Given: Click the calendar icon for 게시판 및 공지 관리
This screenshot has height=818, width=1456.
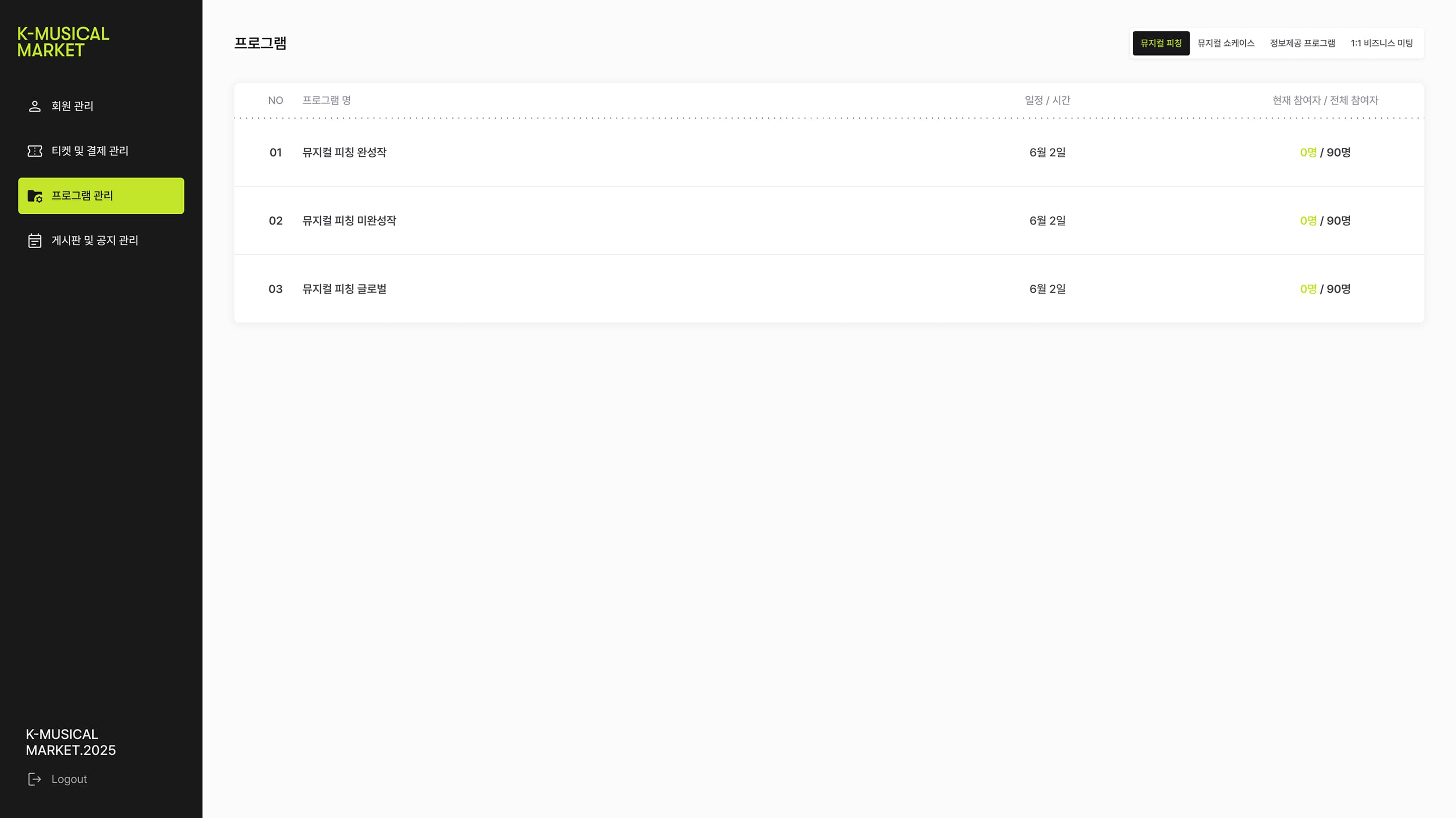Looking at the screenshot, I should 34,241.
